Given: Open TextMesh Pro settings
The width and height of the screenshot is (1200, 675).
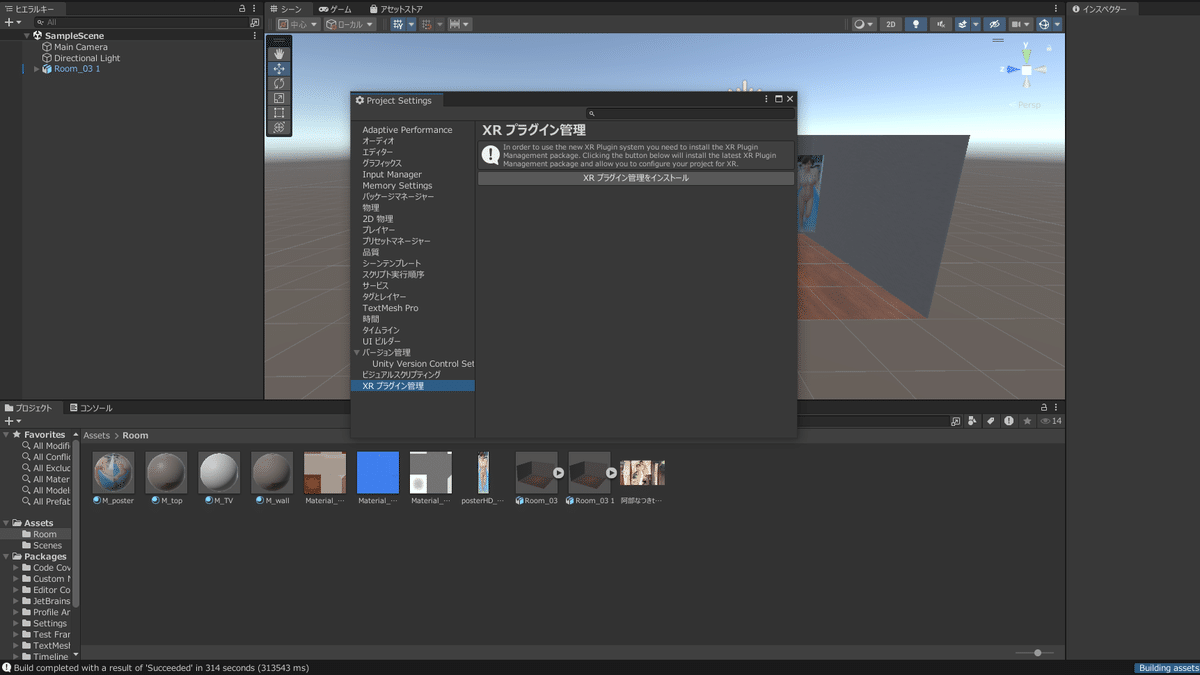Looking at the screenshot, I should click(390, 308).
